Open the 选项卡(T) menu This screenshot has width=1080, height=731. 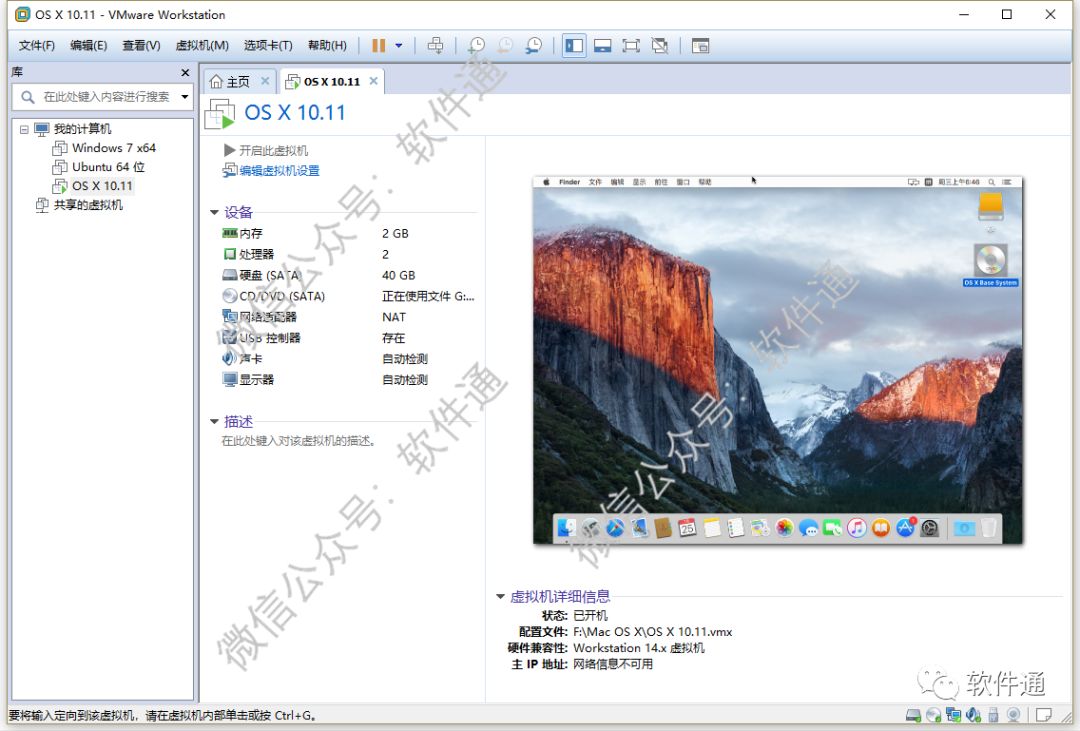[268, 45]
